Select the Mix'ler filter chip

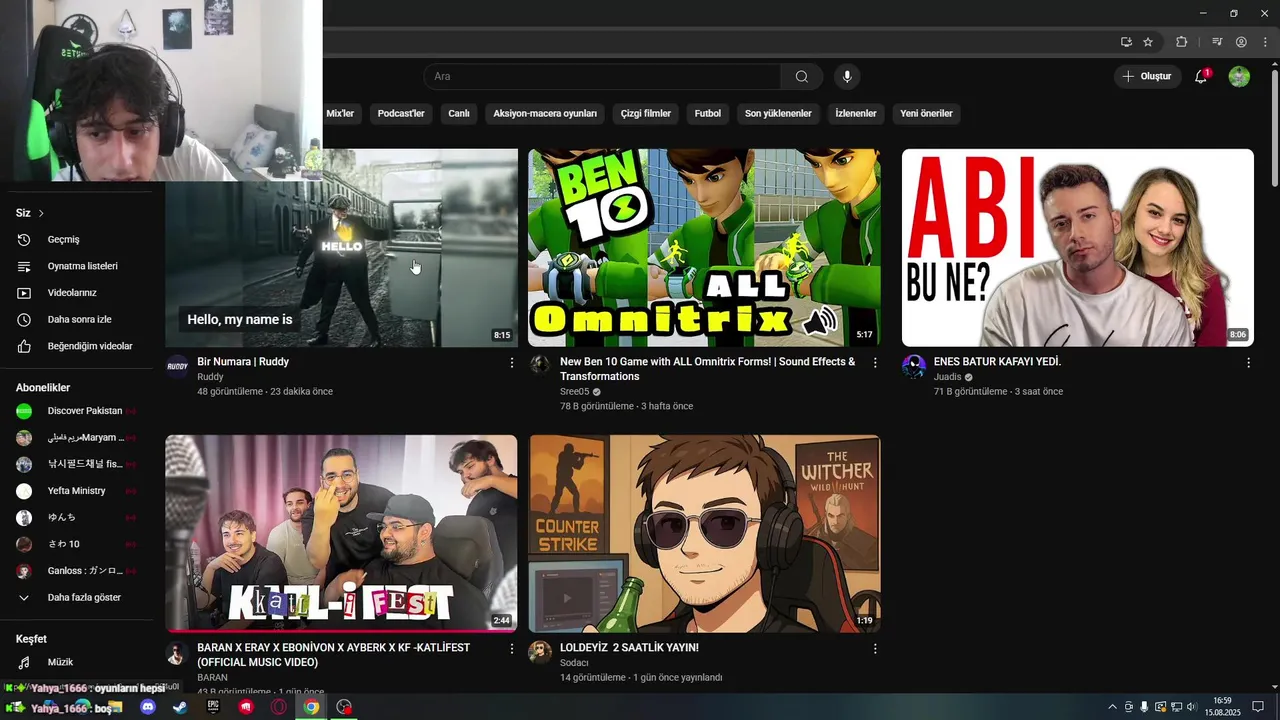pyautogui.click(x=340, y=113)
